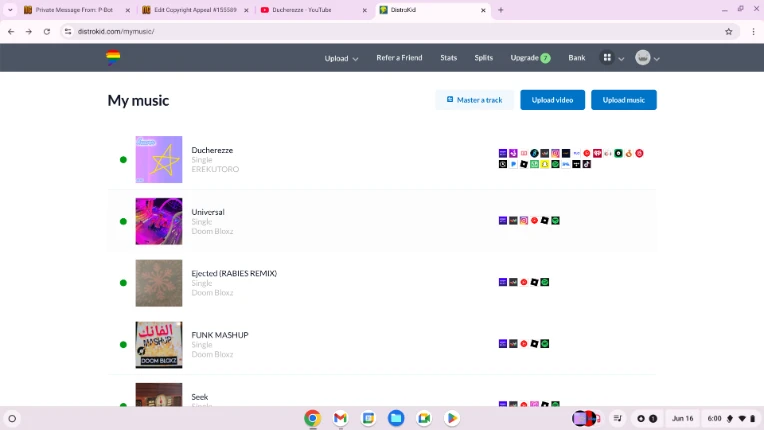The image size is (764, 430).
Task: Open a new browser tab
Action: pos(500,10)
